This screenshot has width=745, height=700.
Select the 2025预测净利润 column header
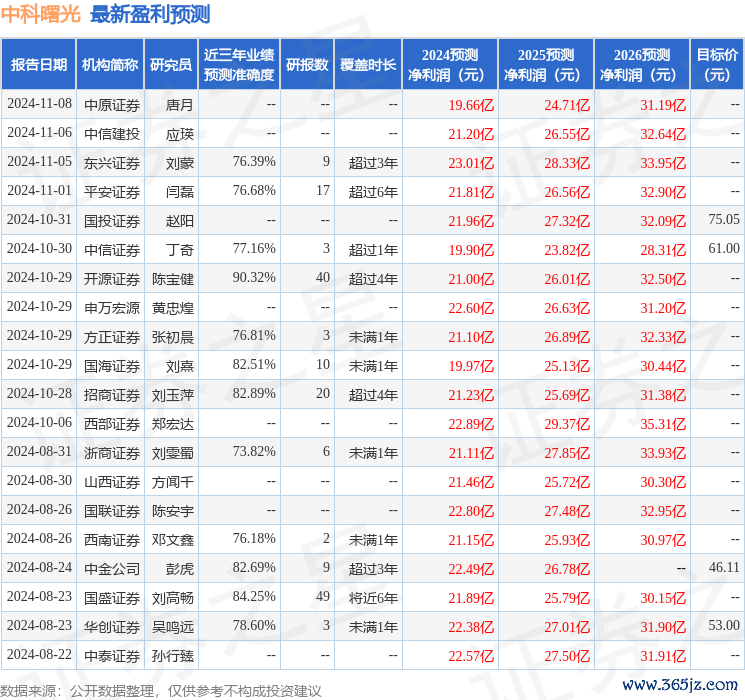(546, 65)
